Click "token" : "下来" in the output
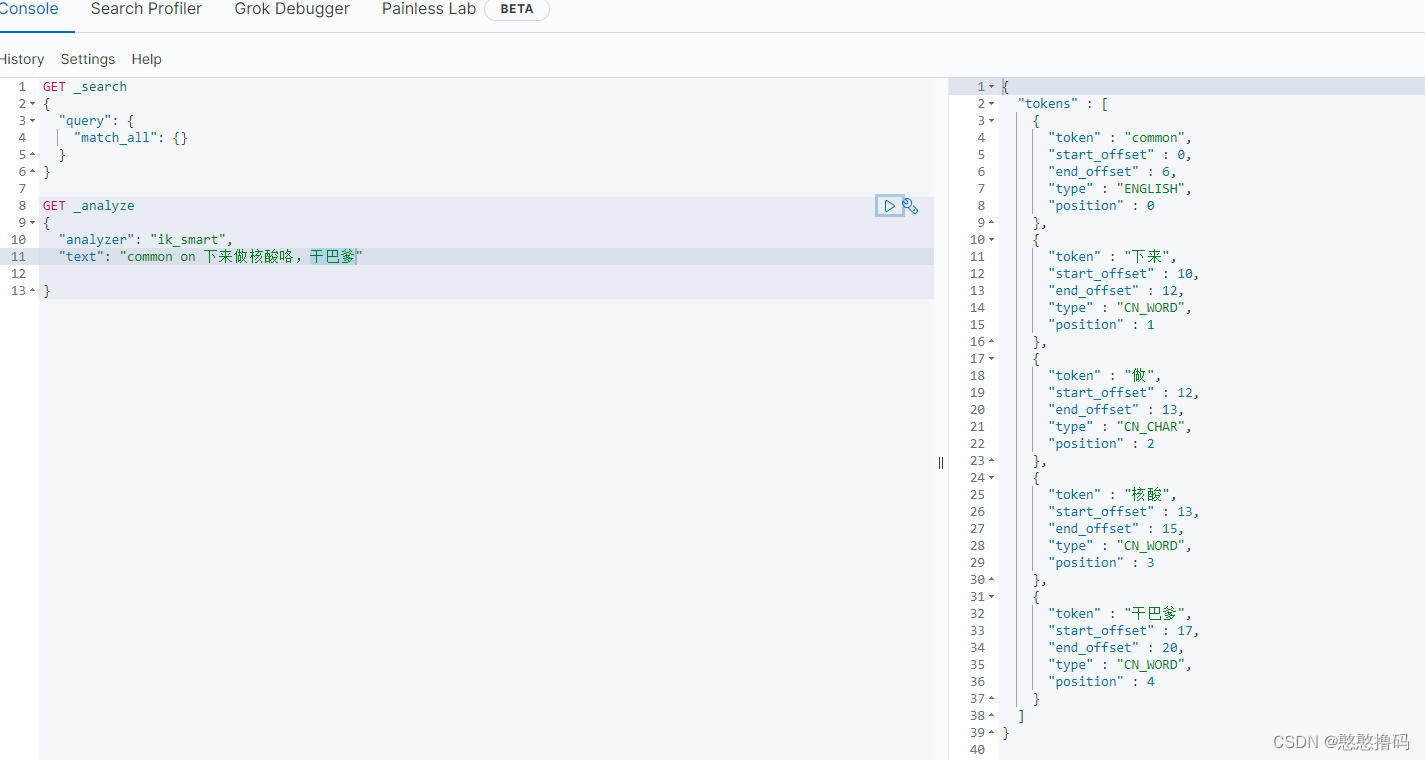The width and height of the screenshot is (1425, 760). coord(1112,257)
